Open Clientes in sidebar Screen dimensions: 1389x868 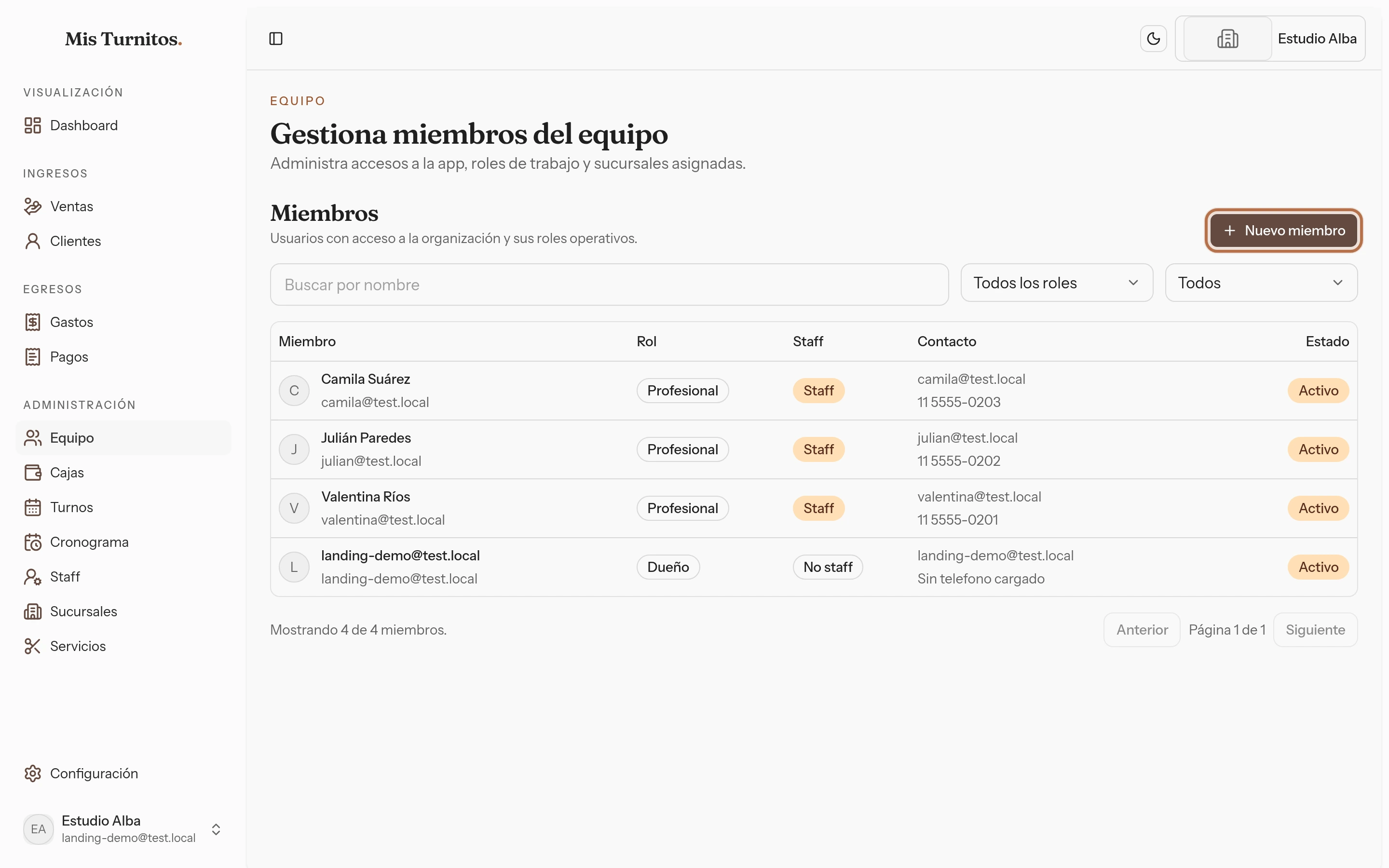(x=123, y=241)
